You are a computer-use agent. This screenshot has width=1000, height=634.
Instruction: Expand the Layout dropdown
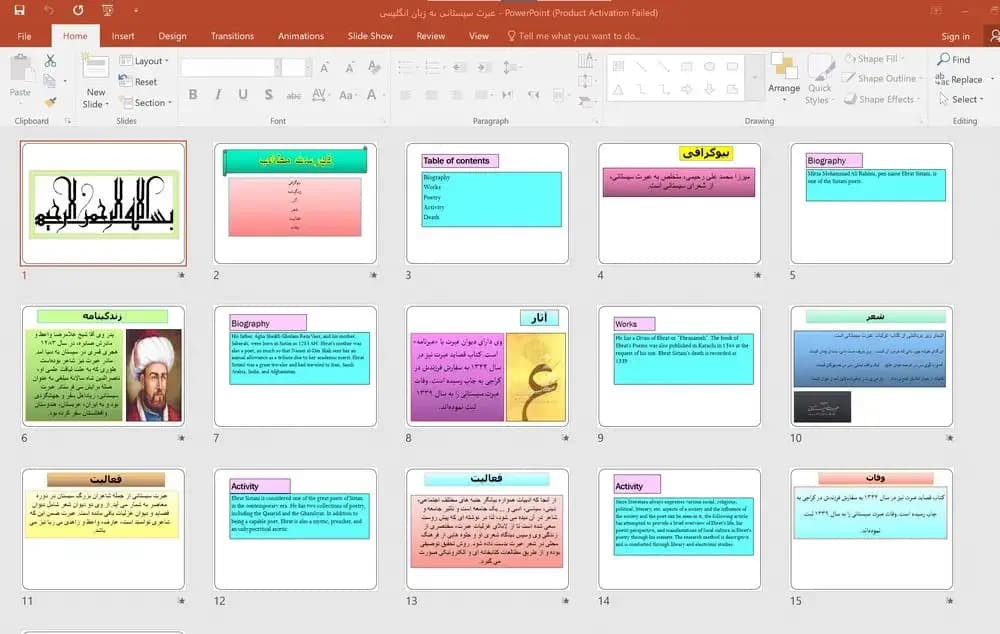pos(144,61)
